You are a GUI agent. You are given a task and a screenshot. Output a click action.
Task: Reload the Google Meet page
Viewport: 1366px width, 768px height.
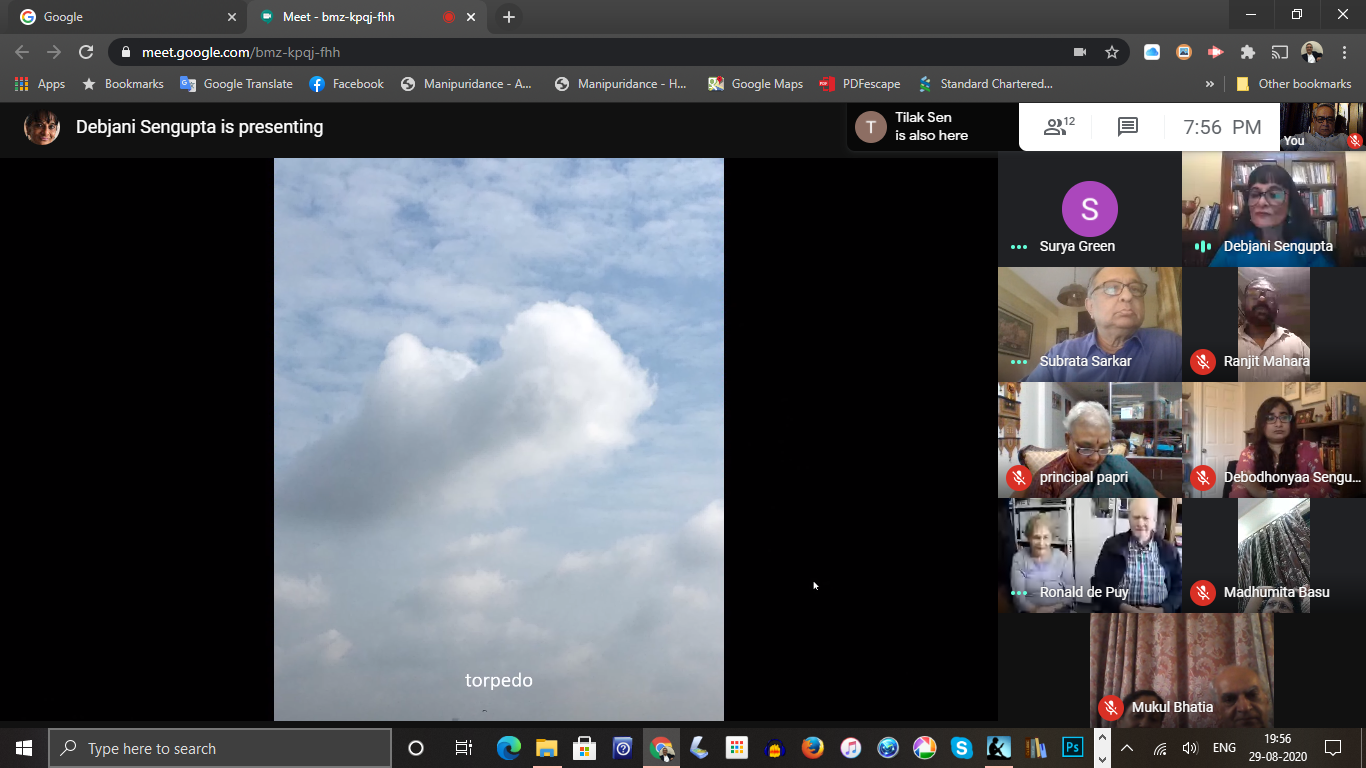86,52
